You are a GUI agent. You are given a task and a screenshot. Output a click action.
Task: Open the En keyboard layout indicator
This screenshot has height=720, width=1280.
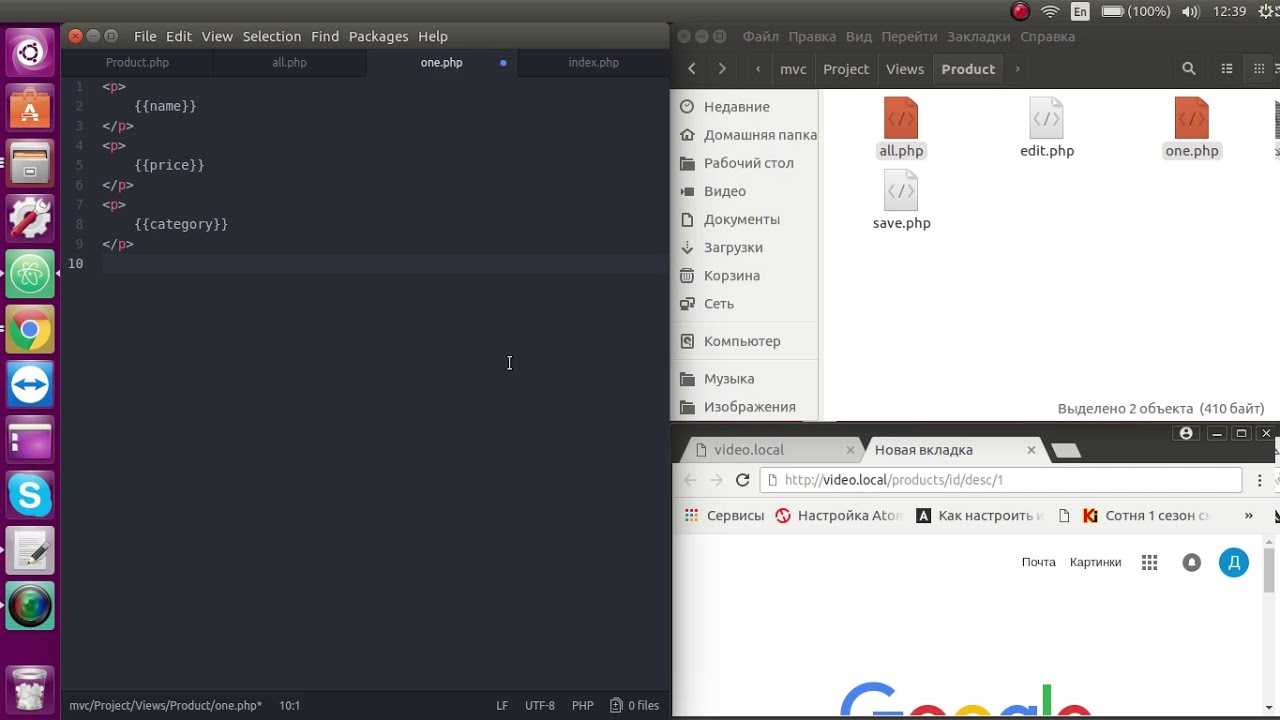[1080, 12]
